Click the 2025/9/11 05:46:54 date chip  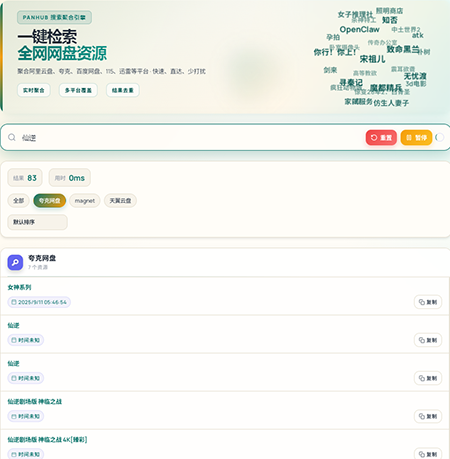[x=39, y=302]
